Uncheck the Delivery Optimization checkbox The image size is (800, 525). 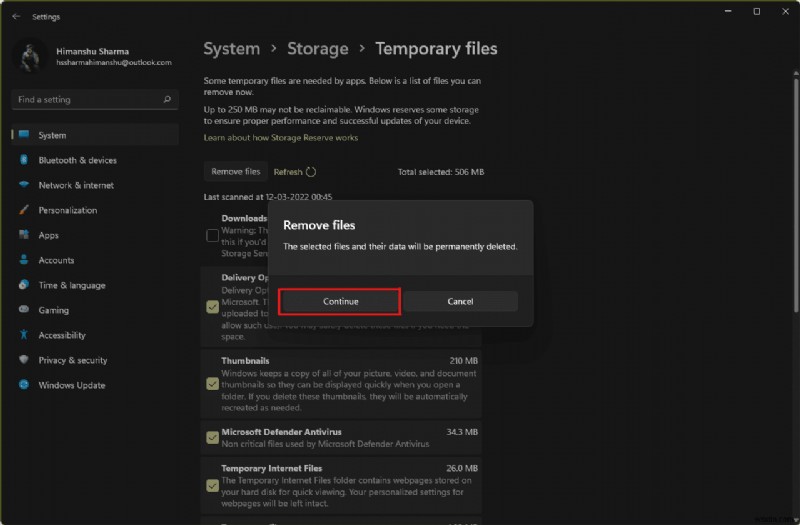point(212,307)
